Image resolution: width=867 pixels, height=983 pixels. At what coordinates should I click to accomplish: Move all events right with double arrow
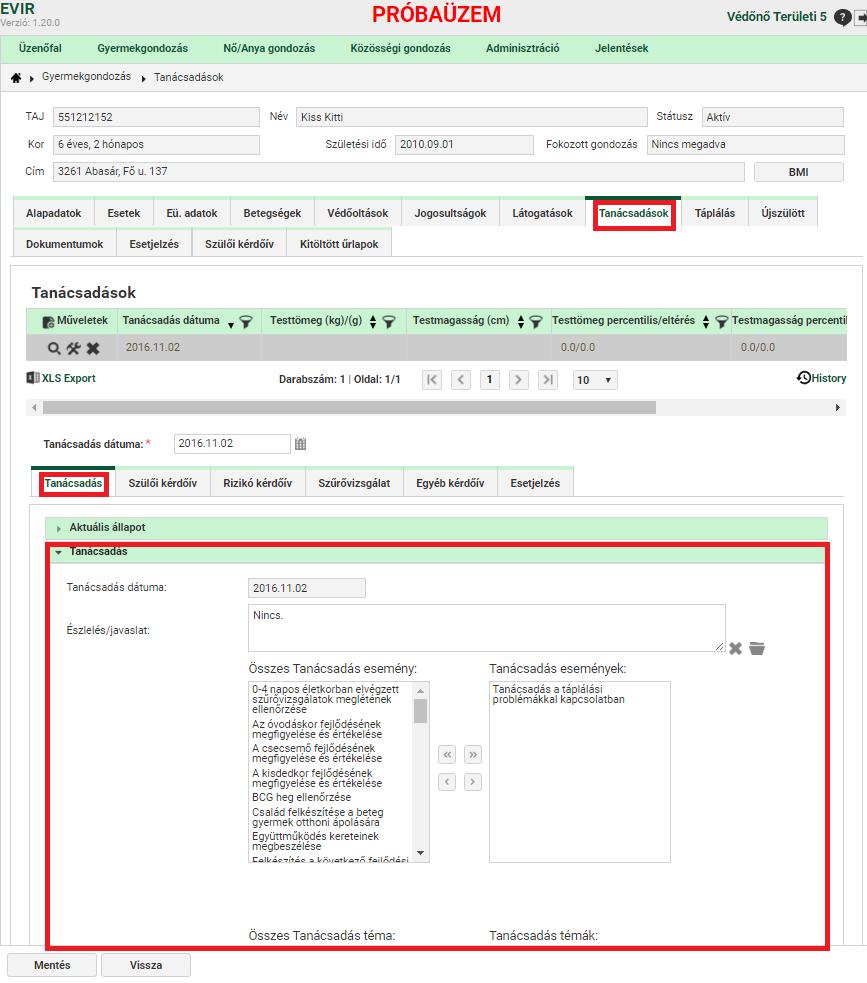[473, 754]
